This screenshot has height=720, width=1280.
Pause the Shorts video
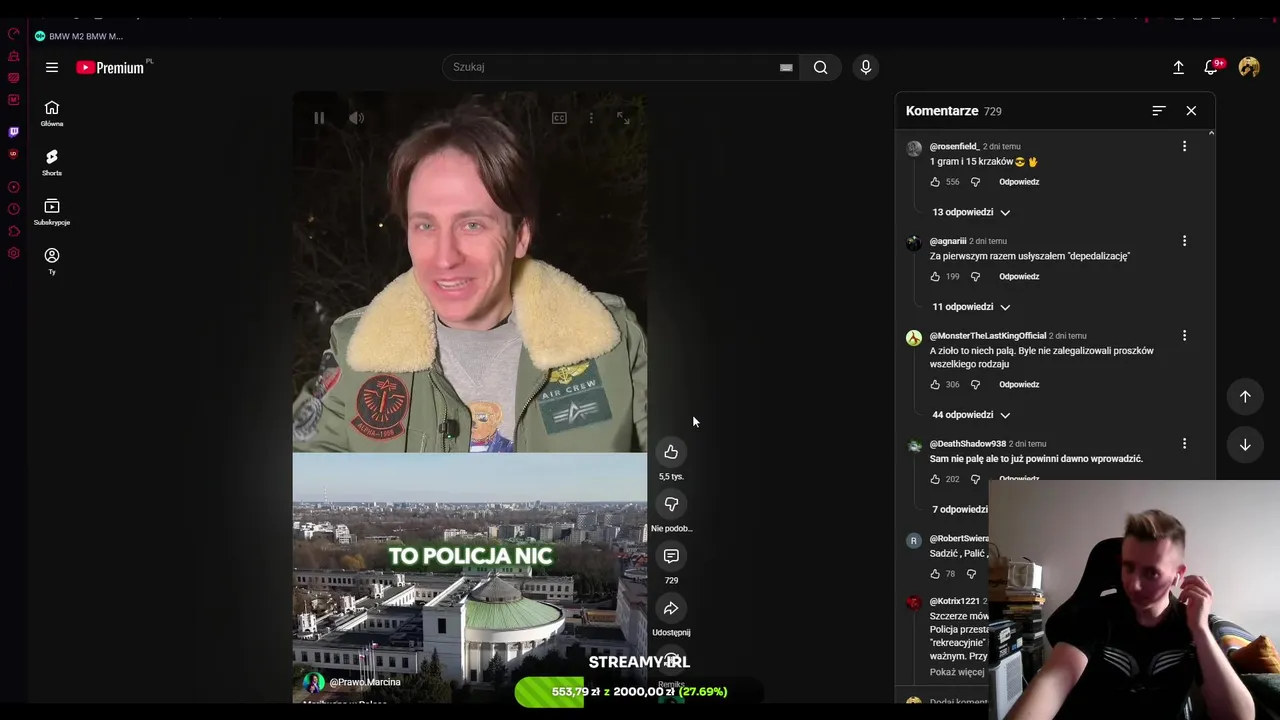coord(319,118)
